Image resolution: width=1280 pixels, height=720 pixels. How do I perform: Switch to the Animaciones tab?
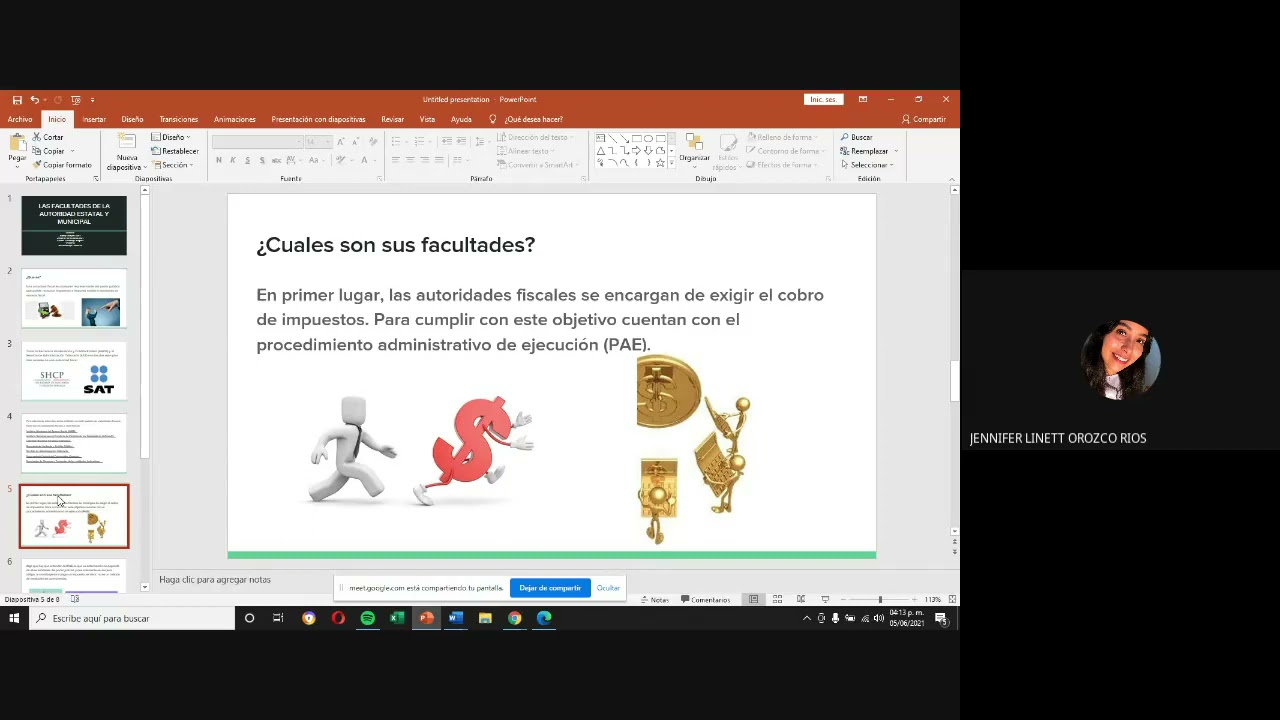click(x=235, y=119)
